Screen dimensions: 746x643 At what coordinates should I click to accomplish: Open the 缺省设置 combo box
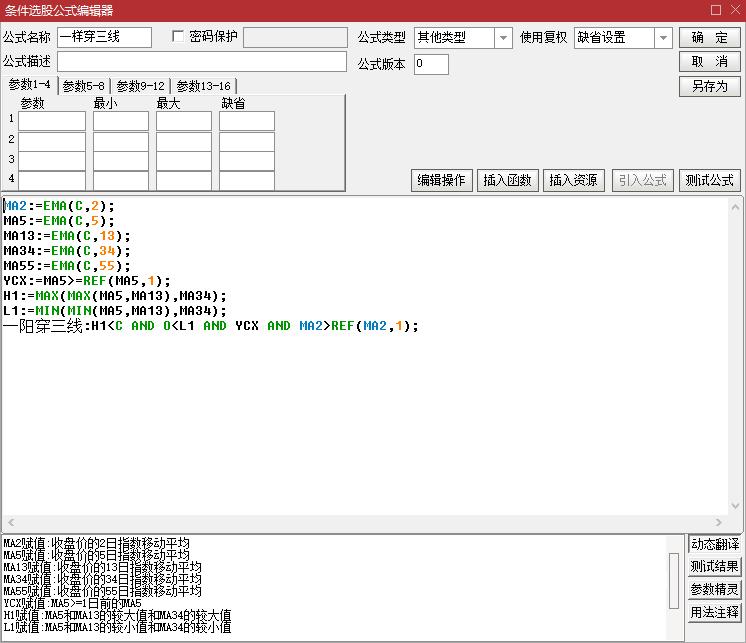point(623,38)
